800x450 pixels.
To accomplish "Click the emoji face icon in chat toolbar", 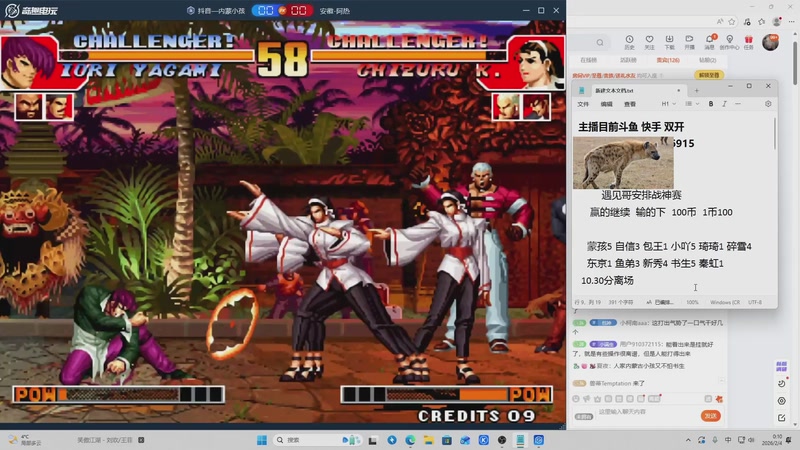I will click(576, 398).
